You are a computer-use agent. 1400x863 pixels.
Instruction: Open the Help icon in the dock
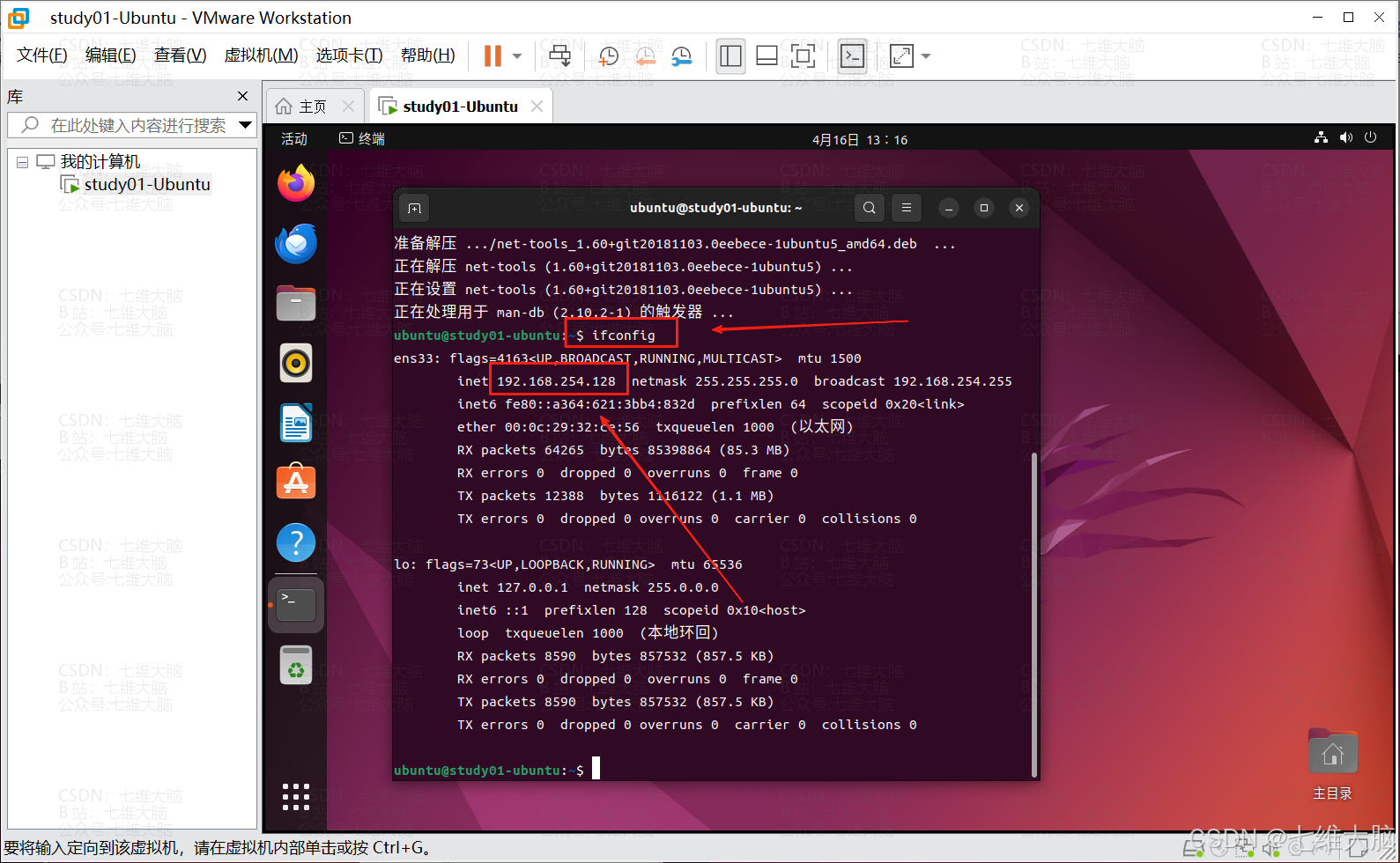coord(296,542)
